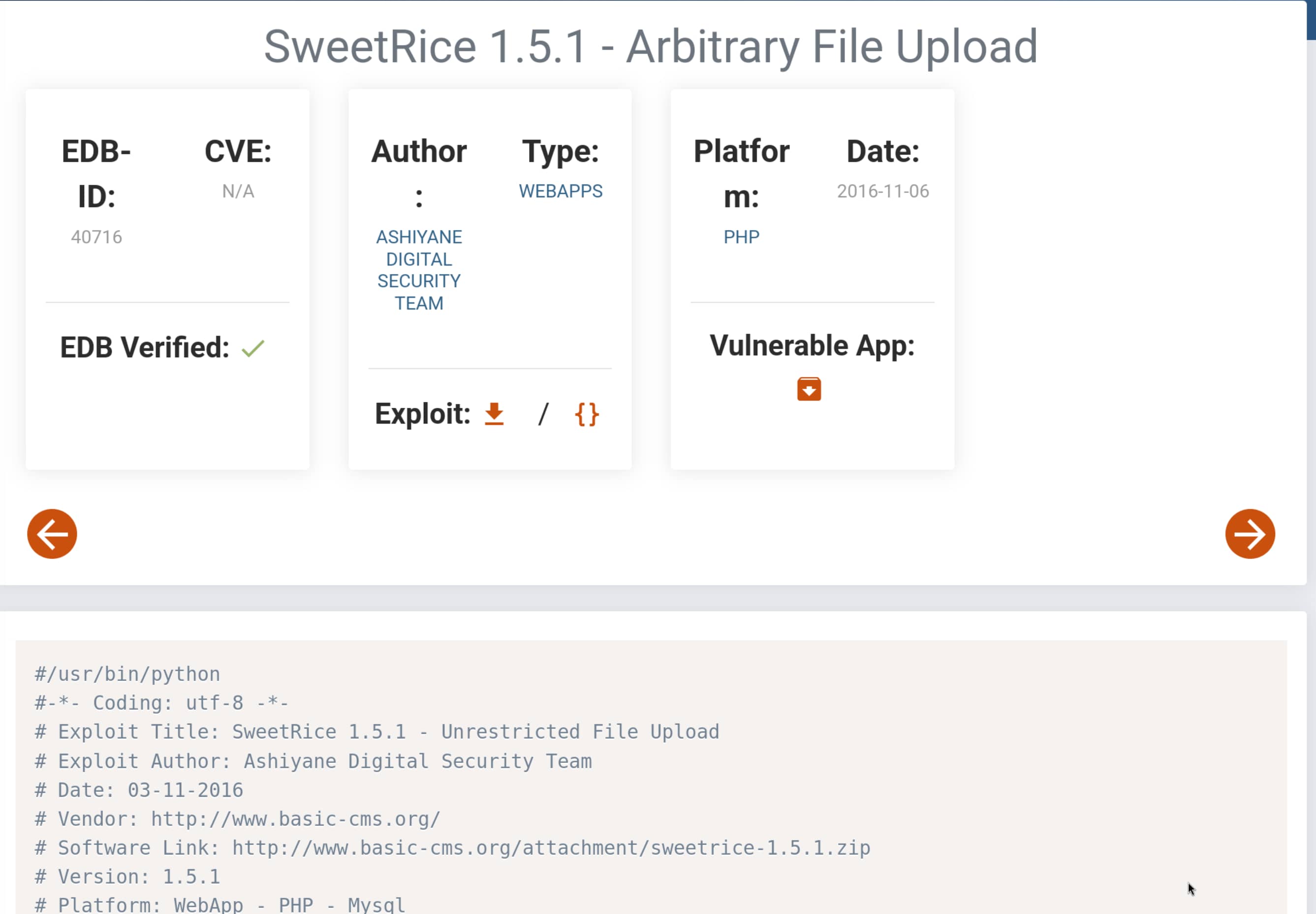Download the vulnerable app archive icon
This screenshot has height=914, width=1316.
pyautogui.click(x=809, y=390)
